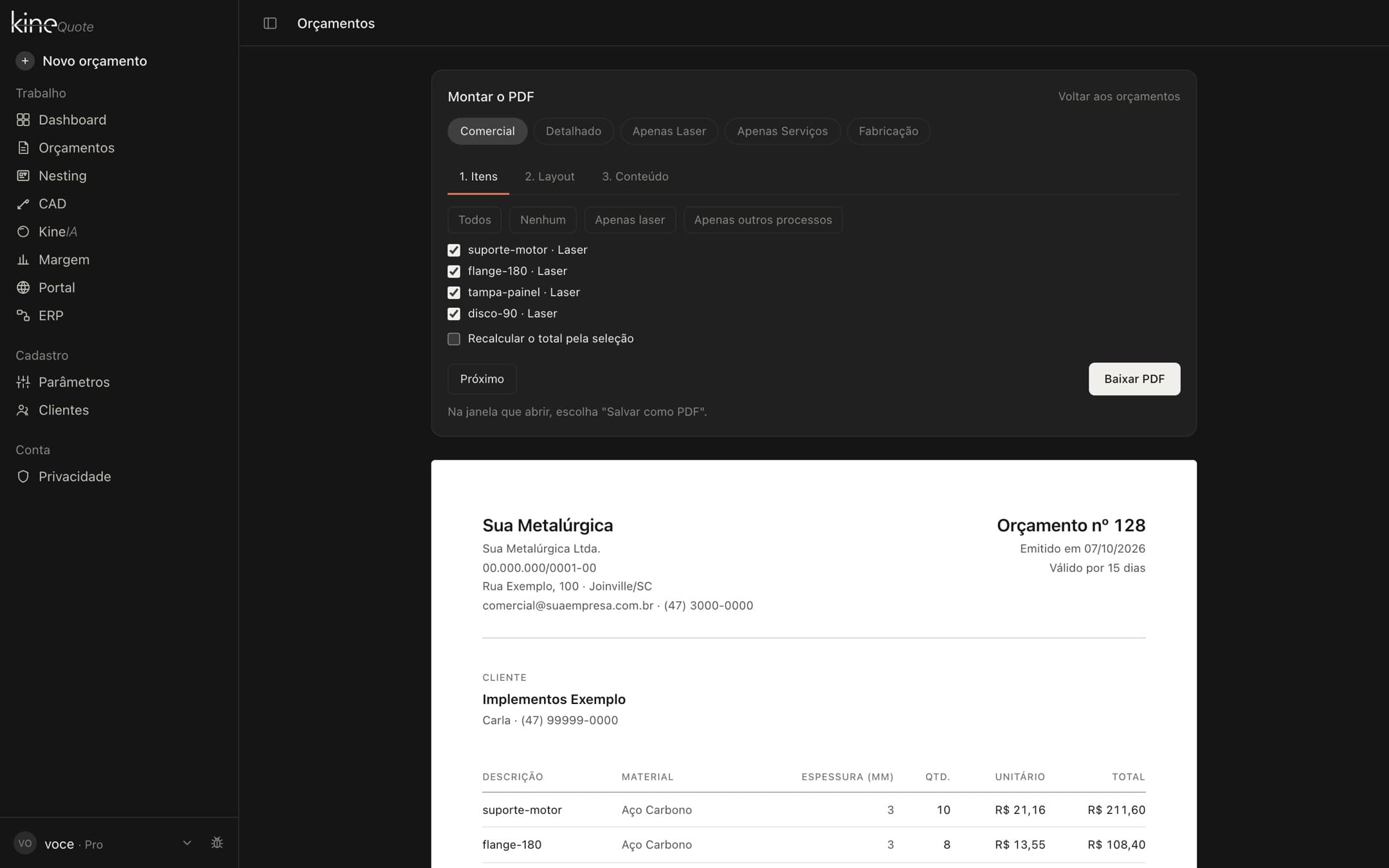Click the Próximo button
The width and height of the screenshot is (1389, 868).
click(482, 379)
